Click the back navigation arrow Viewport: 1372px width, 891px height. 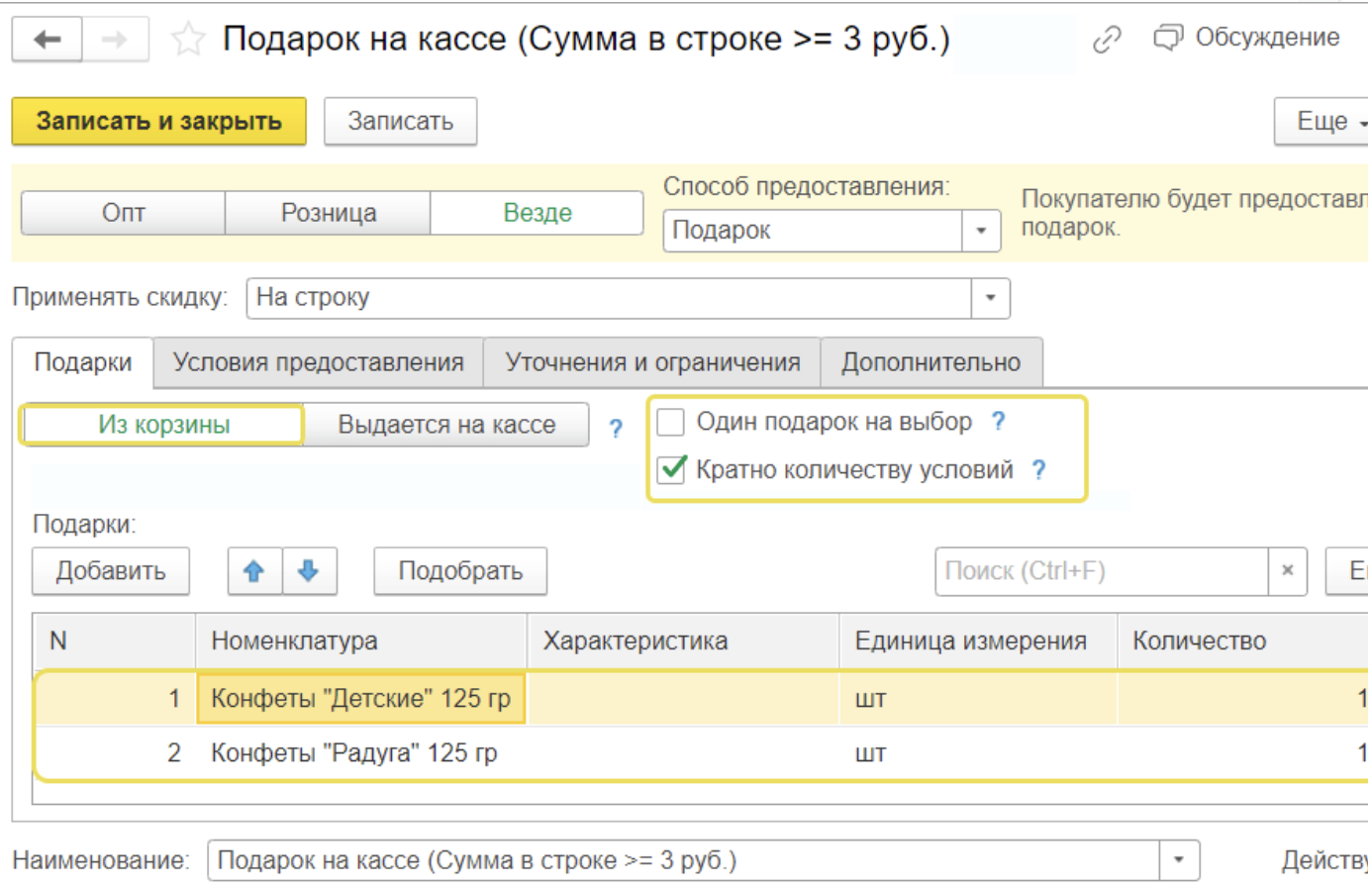click(x=47, y=40)
